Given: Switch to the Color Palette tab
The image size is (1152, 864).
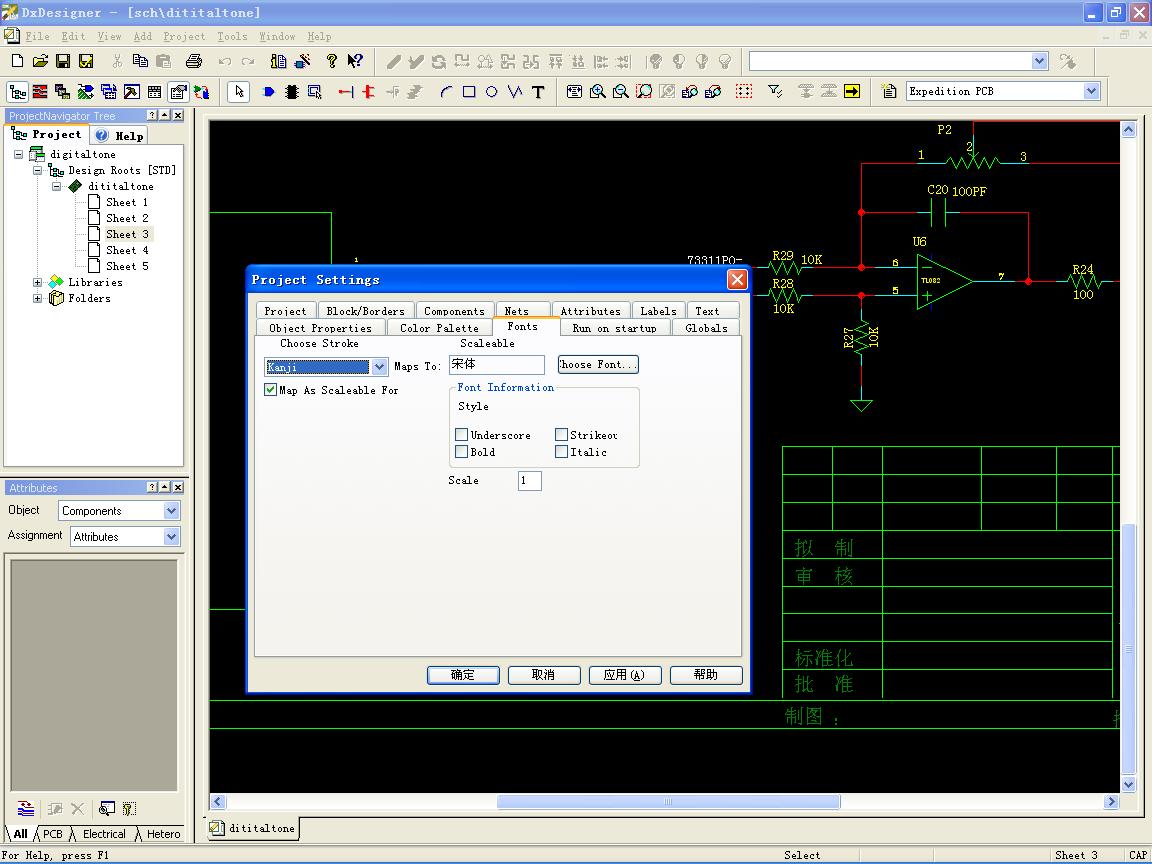Looking at the screenshot, I should (439, 328).
